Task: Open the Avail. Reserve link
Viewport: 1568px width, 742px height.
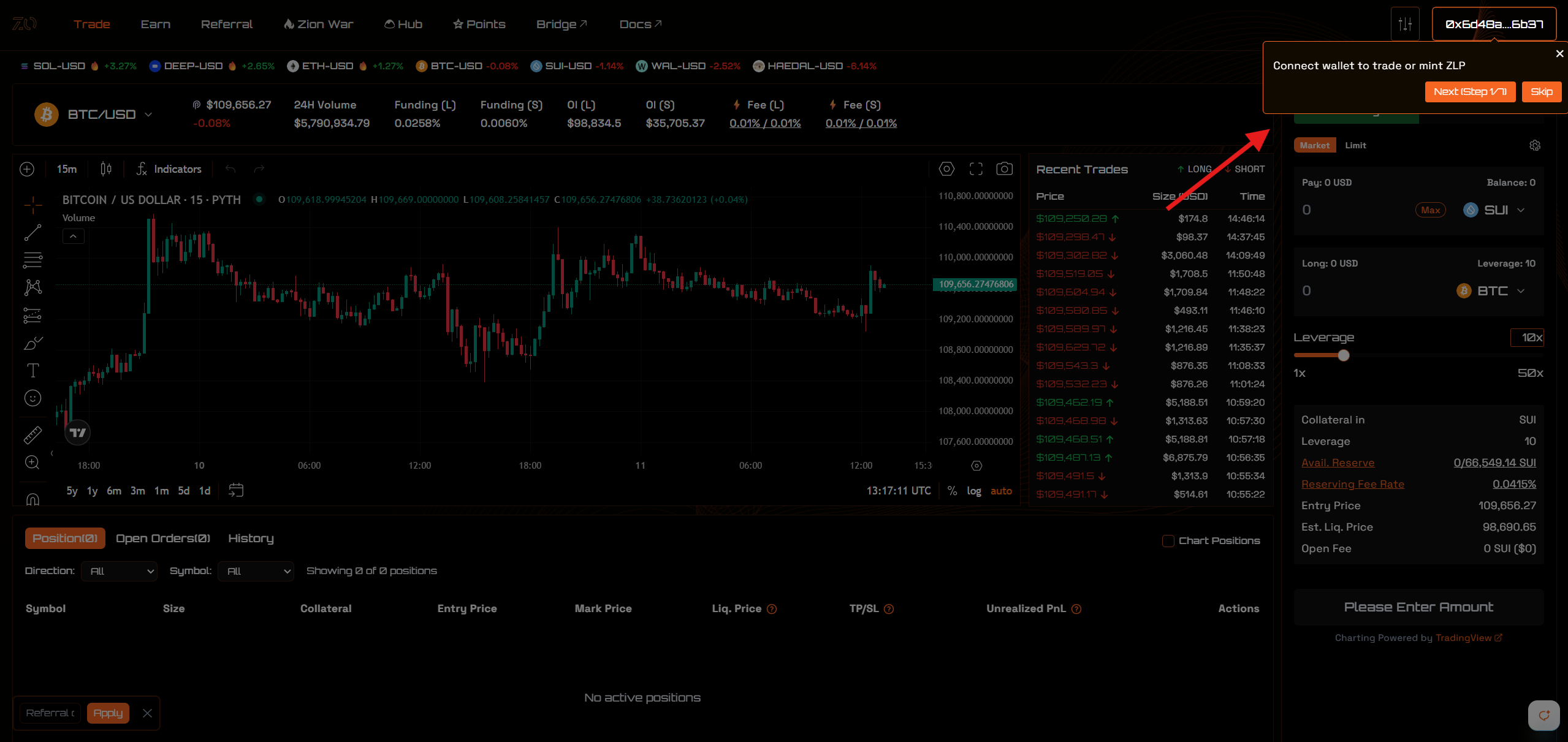Action: (x=1338, y=463)
